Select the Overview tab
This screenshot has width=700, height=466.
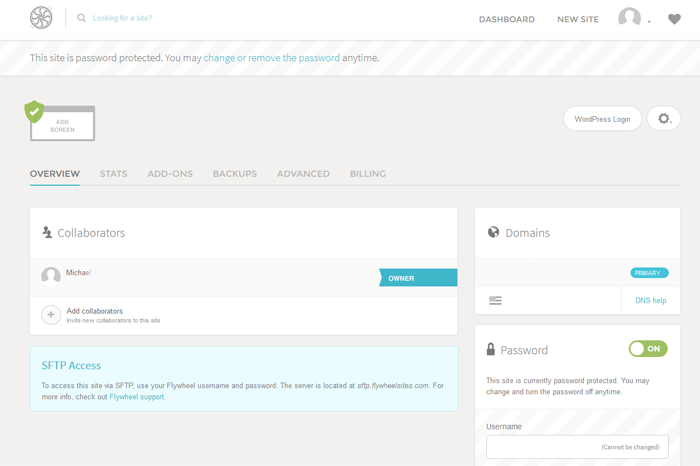click(x=54, y=174)
